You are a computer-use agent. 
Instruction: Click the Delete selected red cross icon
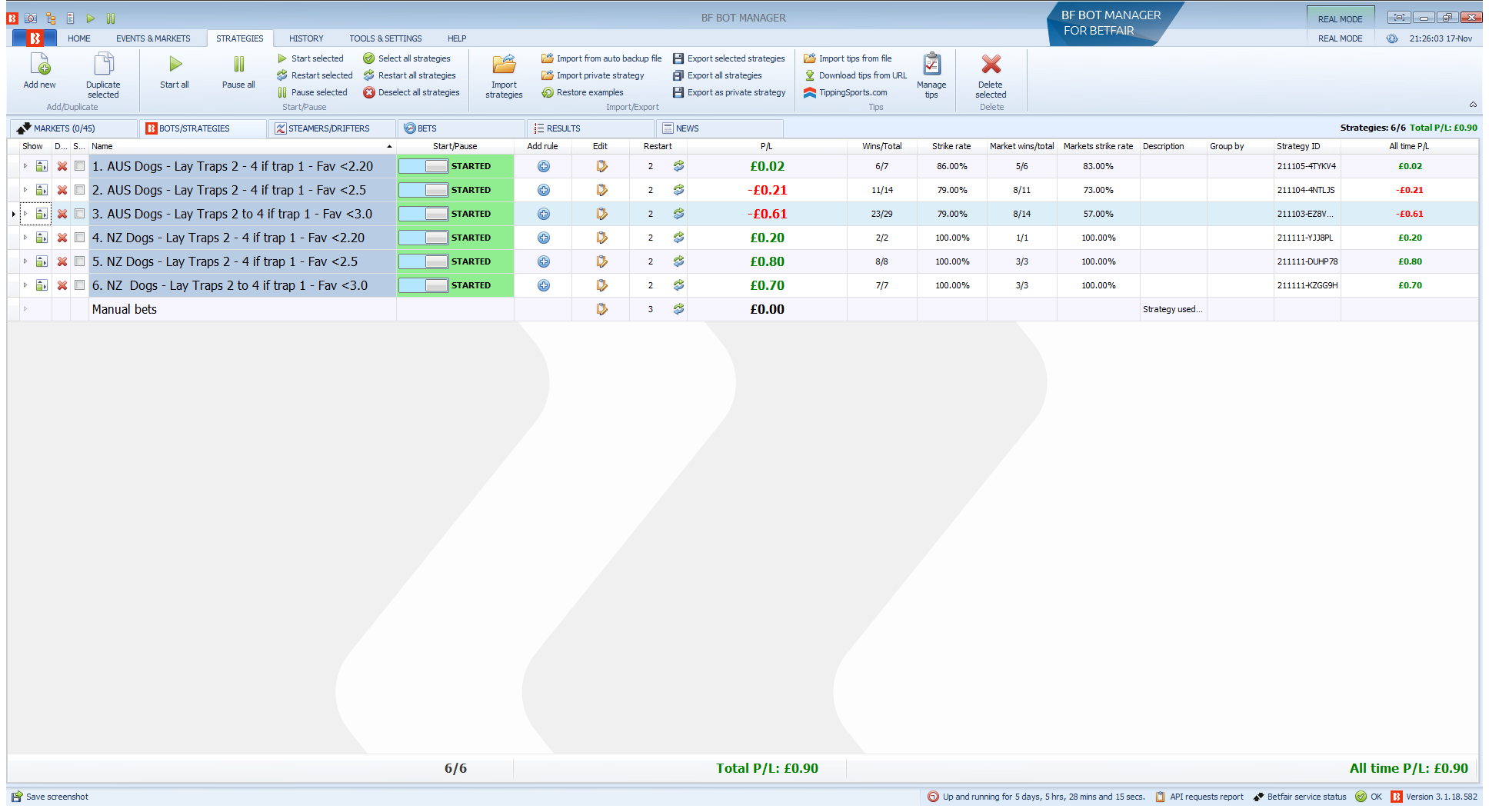(x=991, y=65)
